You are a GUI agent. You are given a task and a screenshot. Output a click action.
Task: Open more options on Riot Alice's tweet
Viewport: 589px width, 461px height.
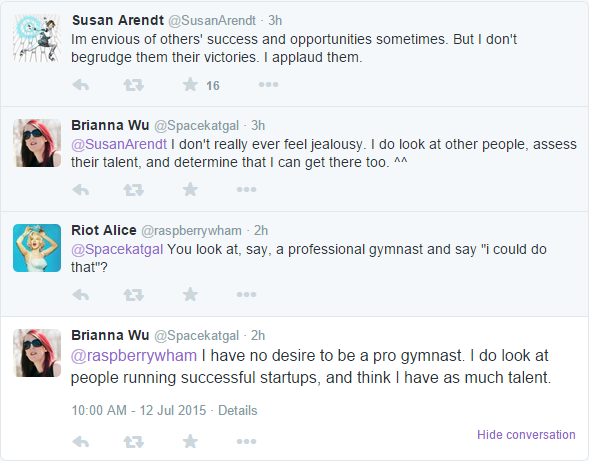coord(246,295)
